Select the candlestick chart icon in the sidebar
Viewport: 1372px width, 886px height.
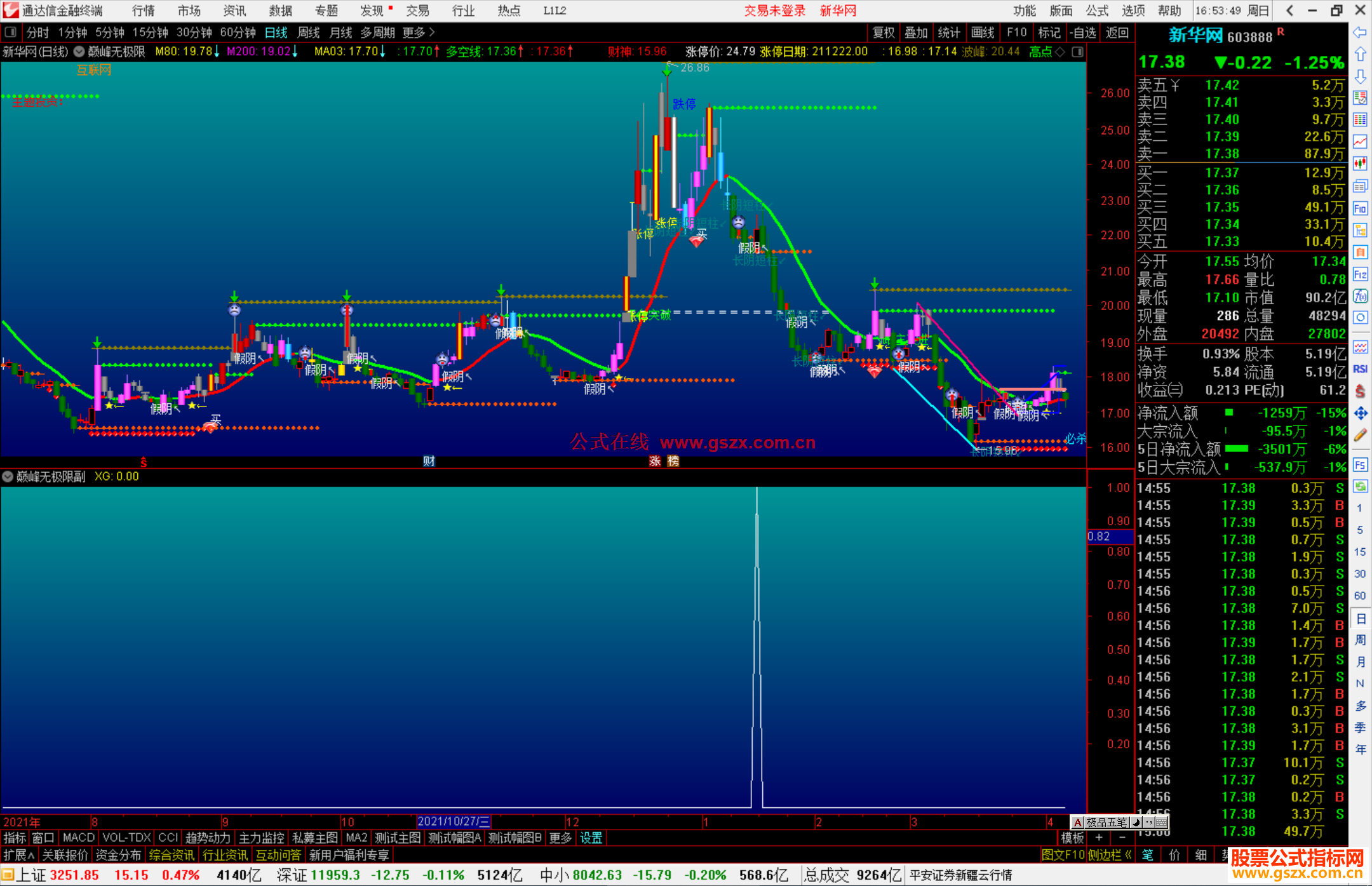tap(1360, 164)
